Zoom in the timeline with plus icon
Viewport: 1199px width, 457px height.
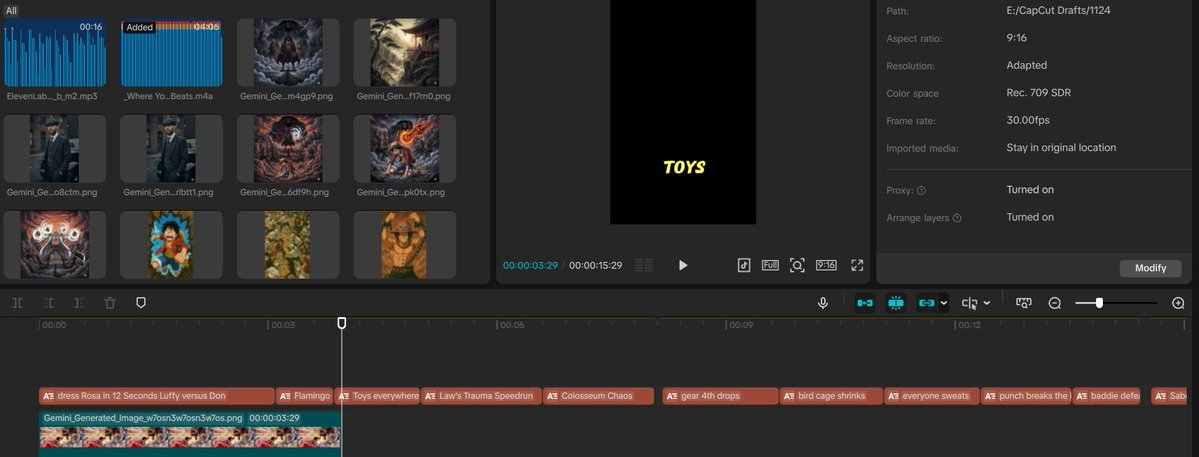click(x=1178, y=303)
